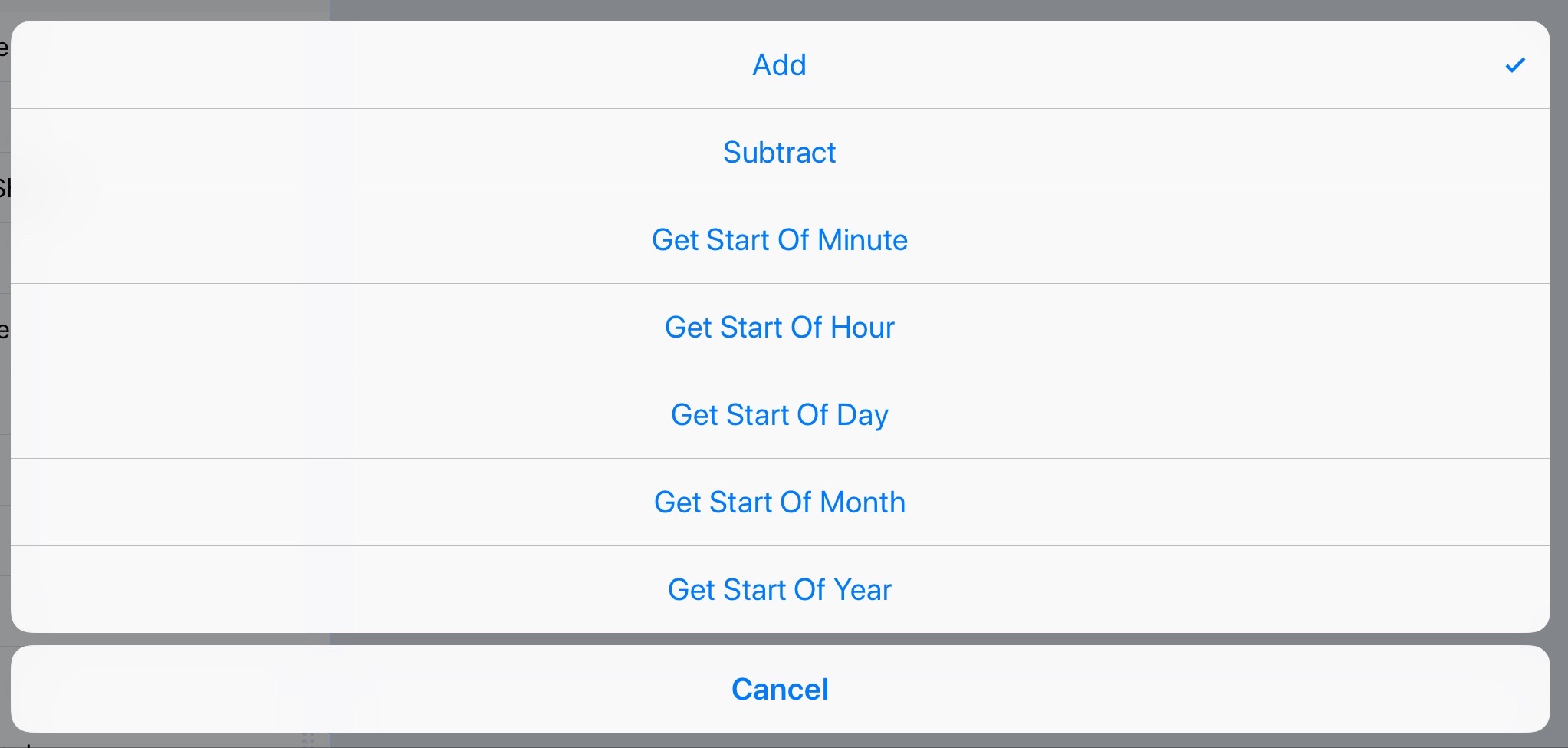Image resolution: width=1568 pixels, height=748 pixels.
Task: Select Get Start Of Month
Action: click(781, 503)
